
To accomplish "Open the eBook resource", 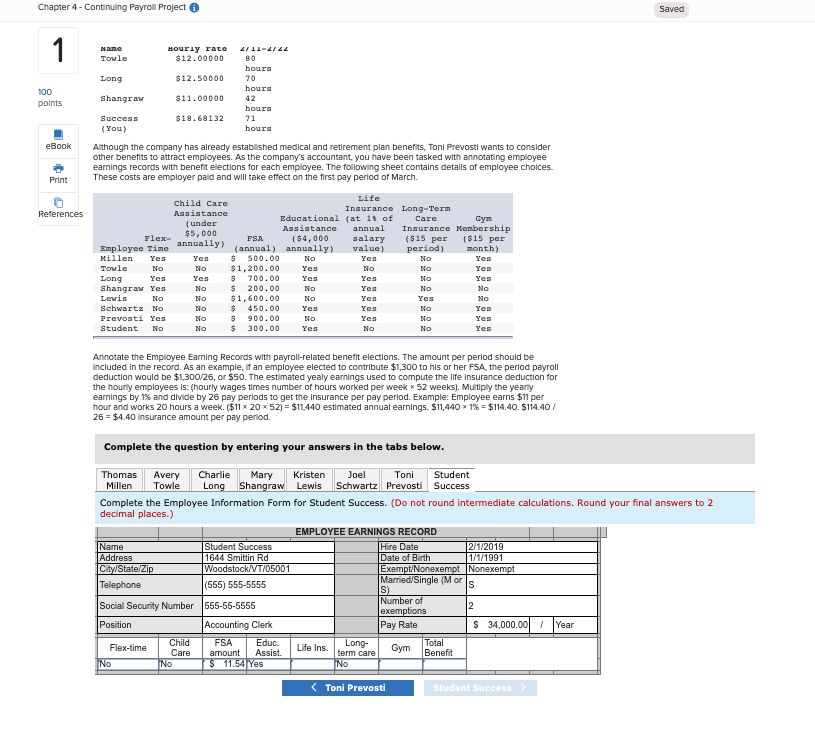I will pos(60,139).
